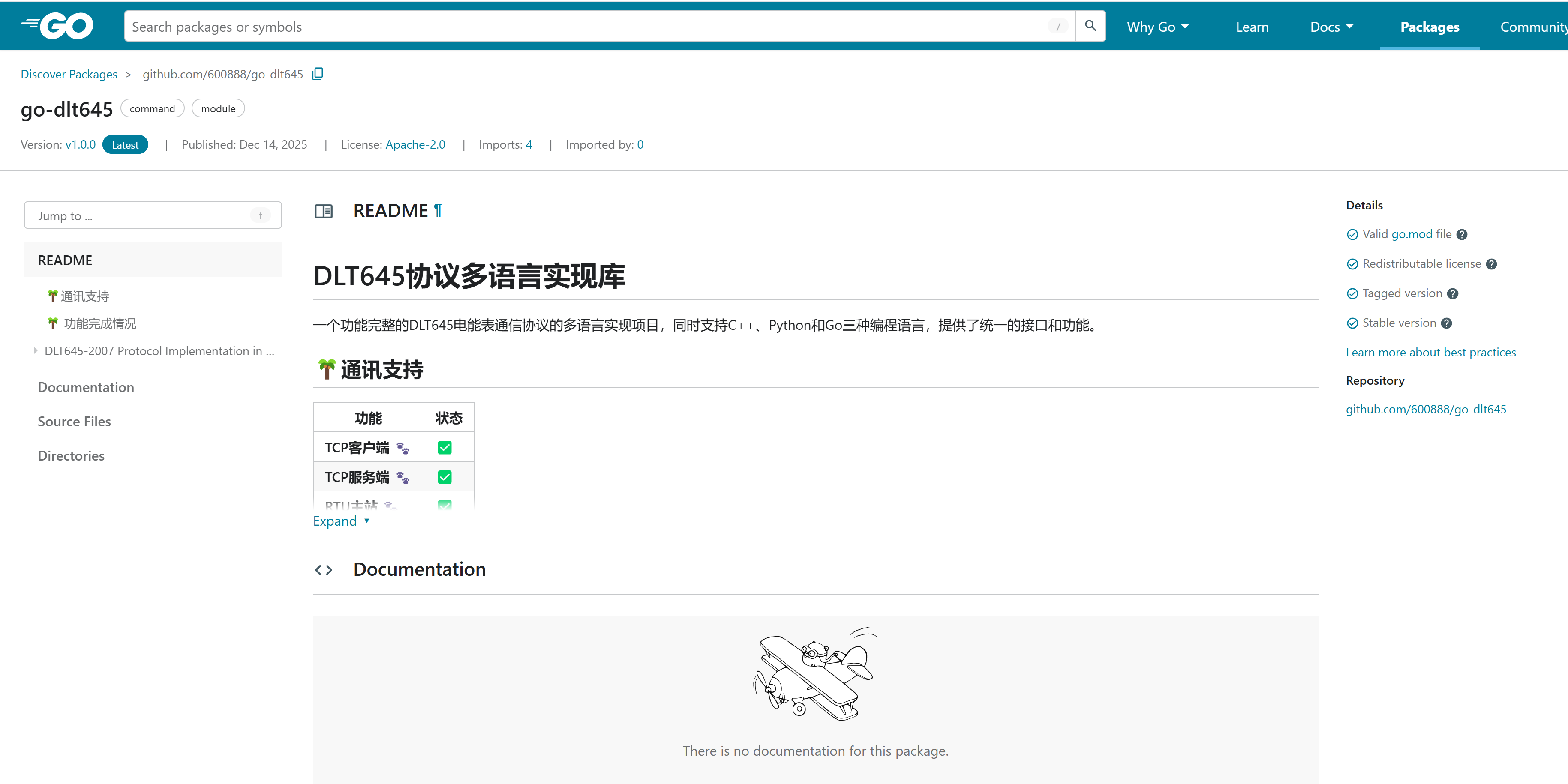1568x784 pixels.
Task: Click the README paragraph anchor symbol
Action: 438,210
